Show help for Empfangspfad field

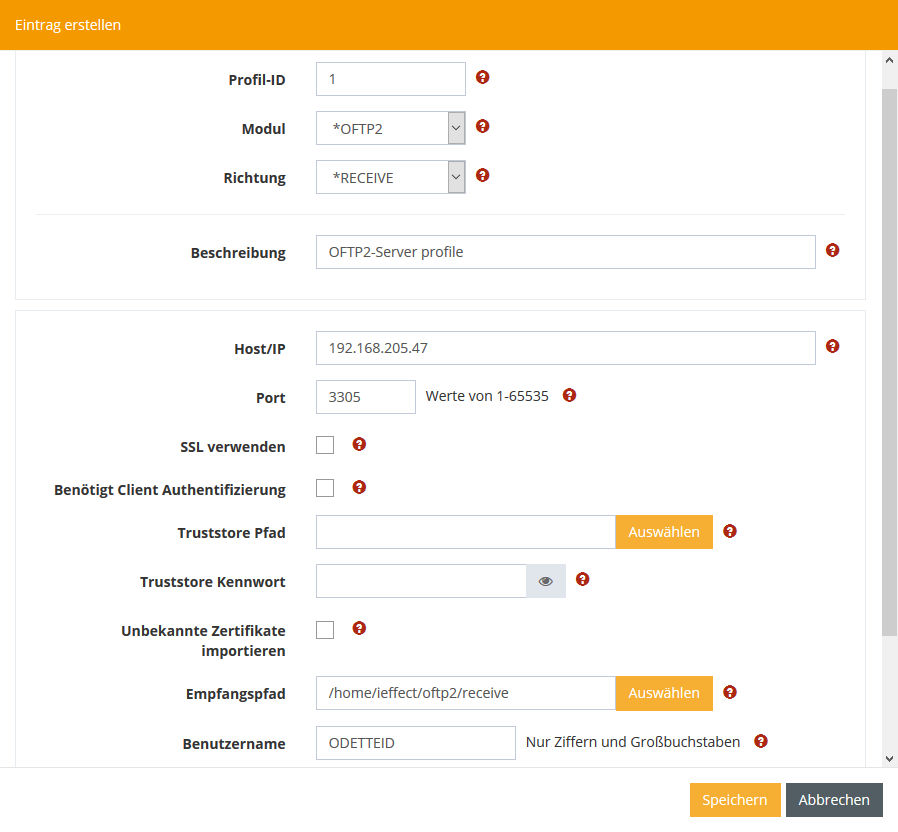pos(730,691)
